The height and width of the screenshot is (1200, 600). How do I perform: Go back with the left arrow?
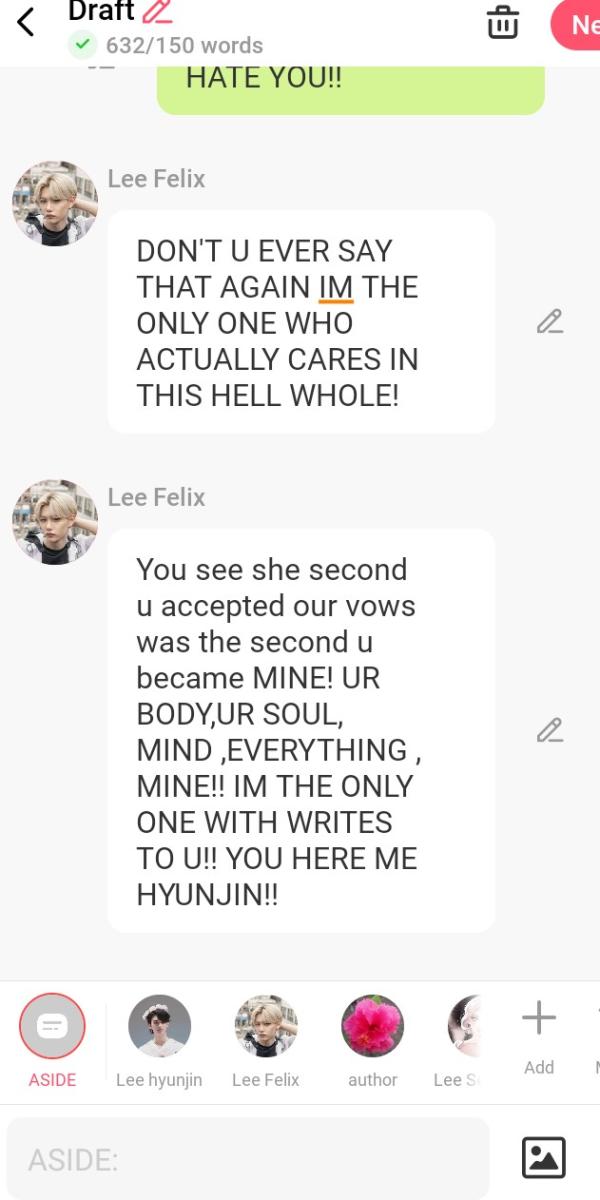pyautogui.click(x=26, y=21)
